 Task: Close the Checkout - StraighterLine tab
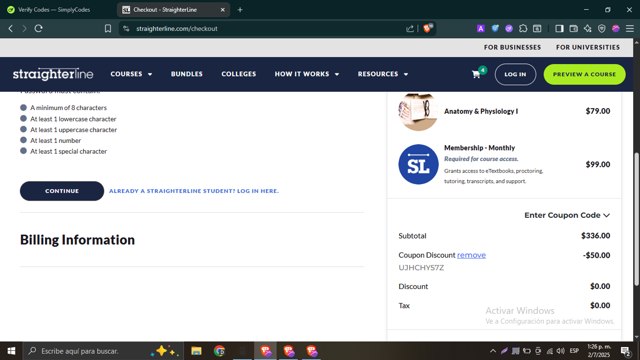(222, 9)
